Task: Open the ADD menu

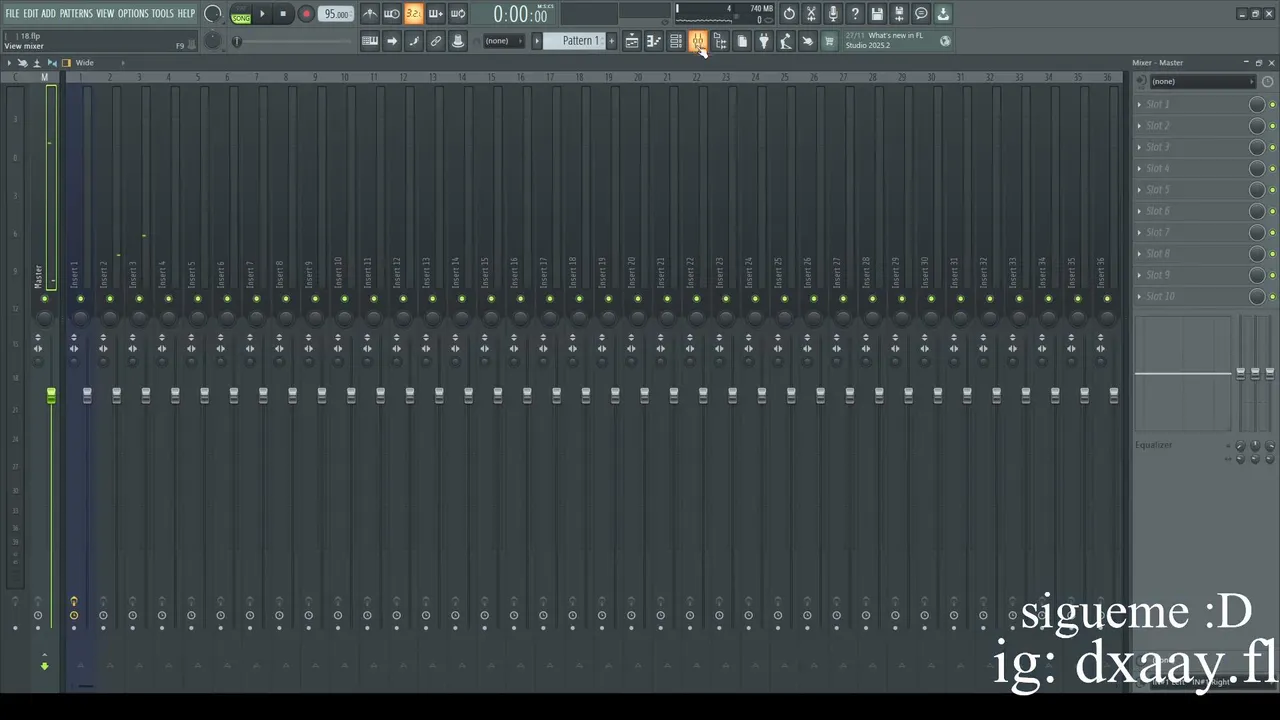Action: point(48,13)
